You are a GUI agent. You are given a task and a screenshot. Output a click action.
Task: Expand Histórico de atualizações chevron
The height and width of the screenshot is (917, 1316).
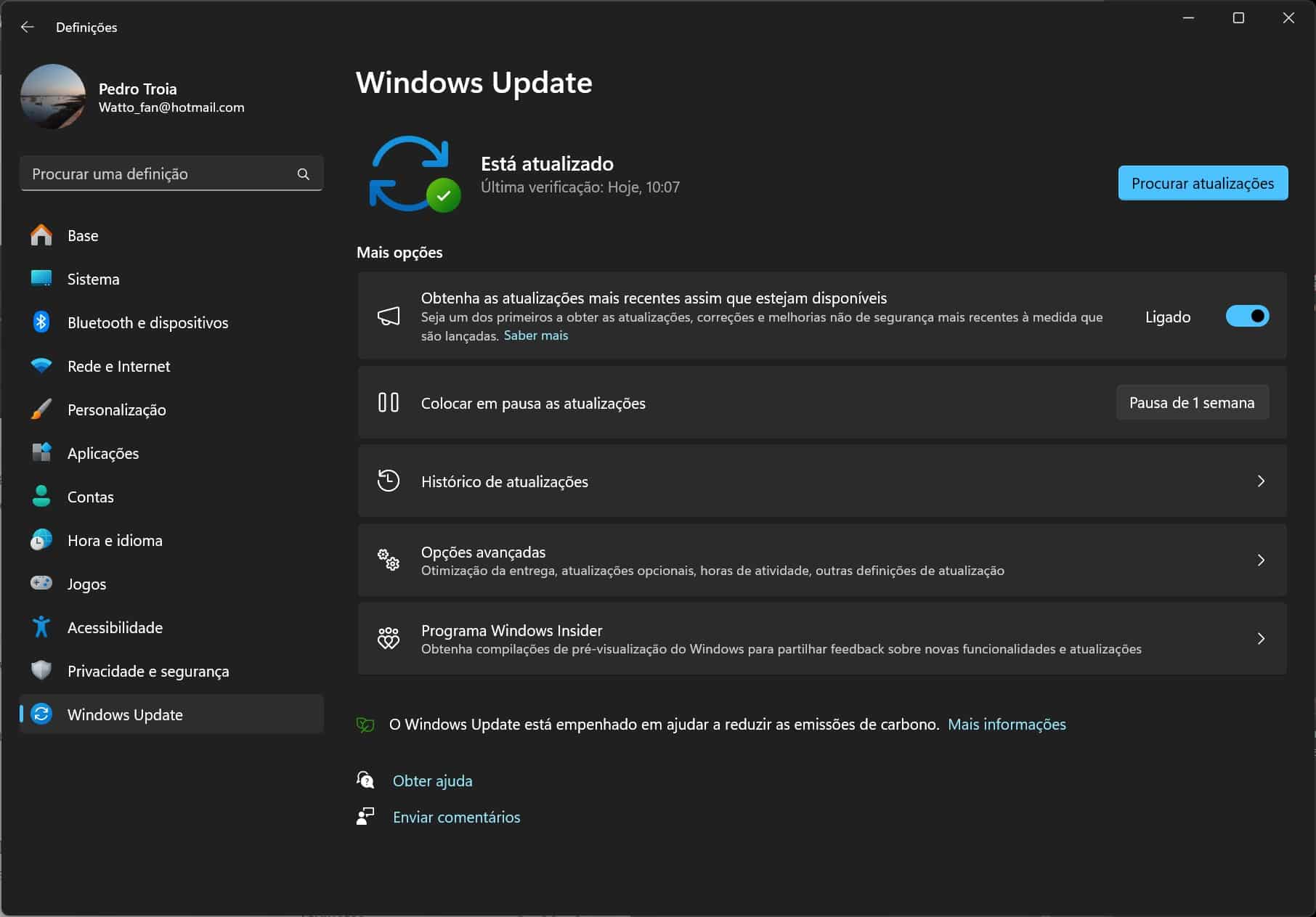coord(1261,481)
